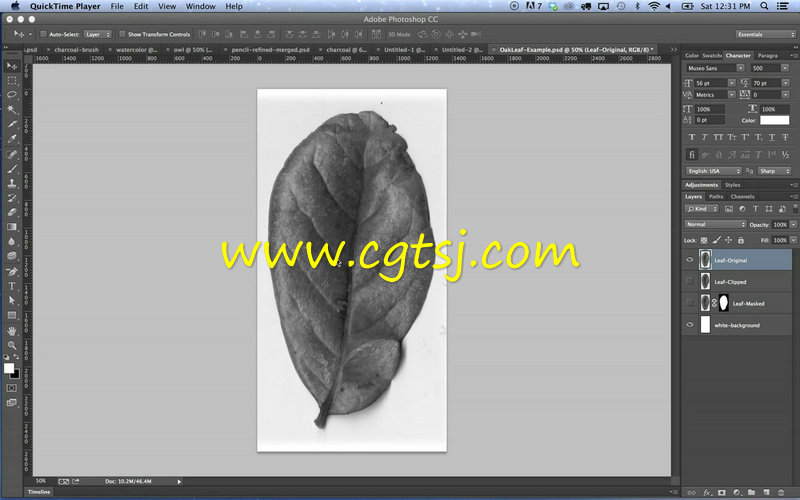Click lock position icon in Layers panel
The width and height of the screenshot is (800, 500).
729,240
